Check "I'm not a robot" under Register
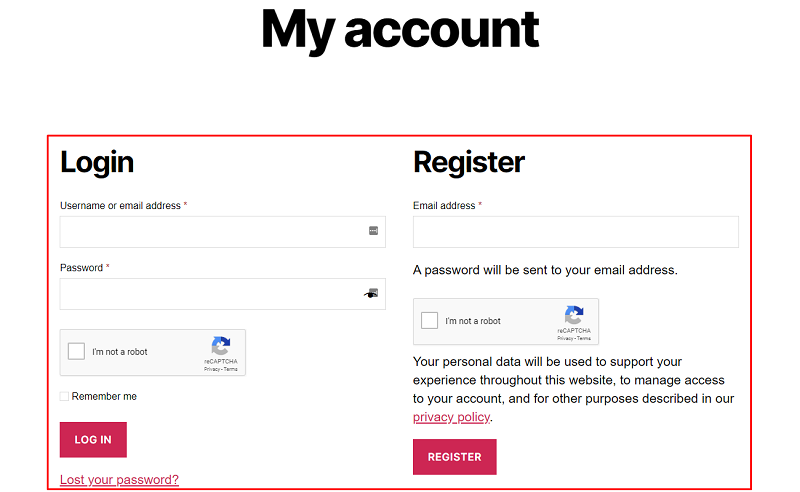The image size is (800, 492). click(x=430, y=321)
